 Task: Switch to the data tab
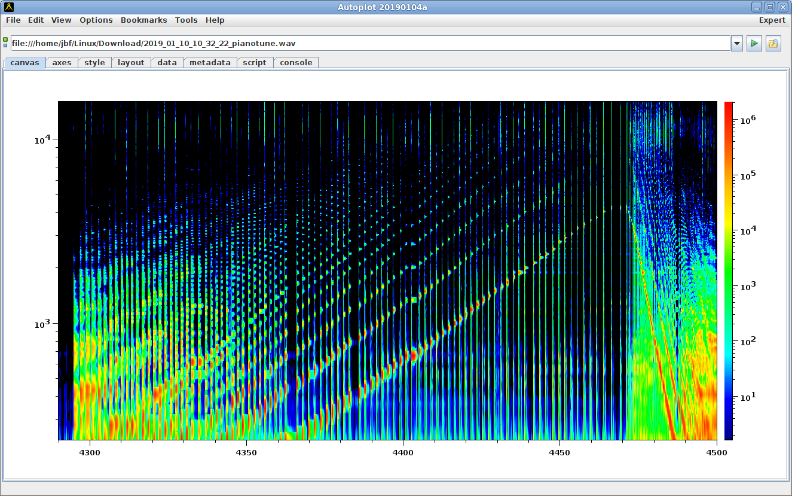point(167,63)
